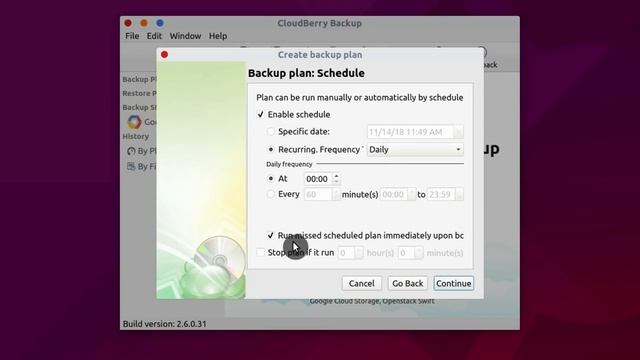
Task: Select the Recurring Frequency radio button
Action: [271, 149]
